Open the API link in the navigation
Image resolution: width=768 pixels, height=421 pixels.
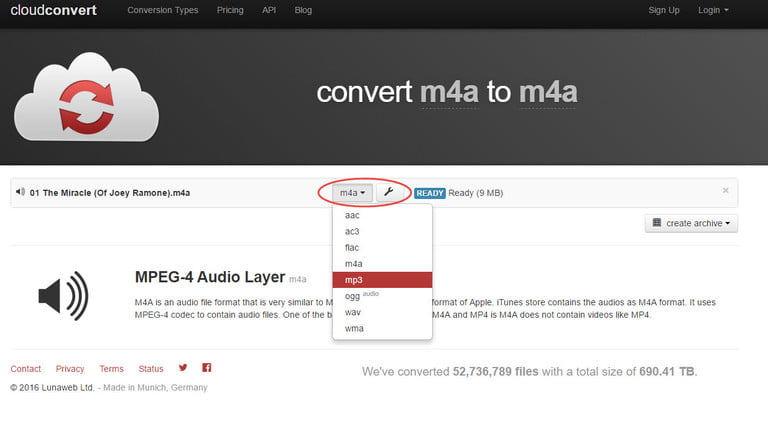[x=269, y=10]
